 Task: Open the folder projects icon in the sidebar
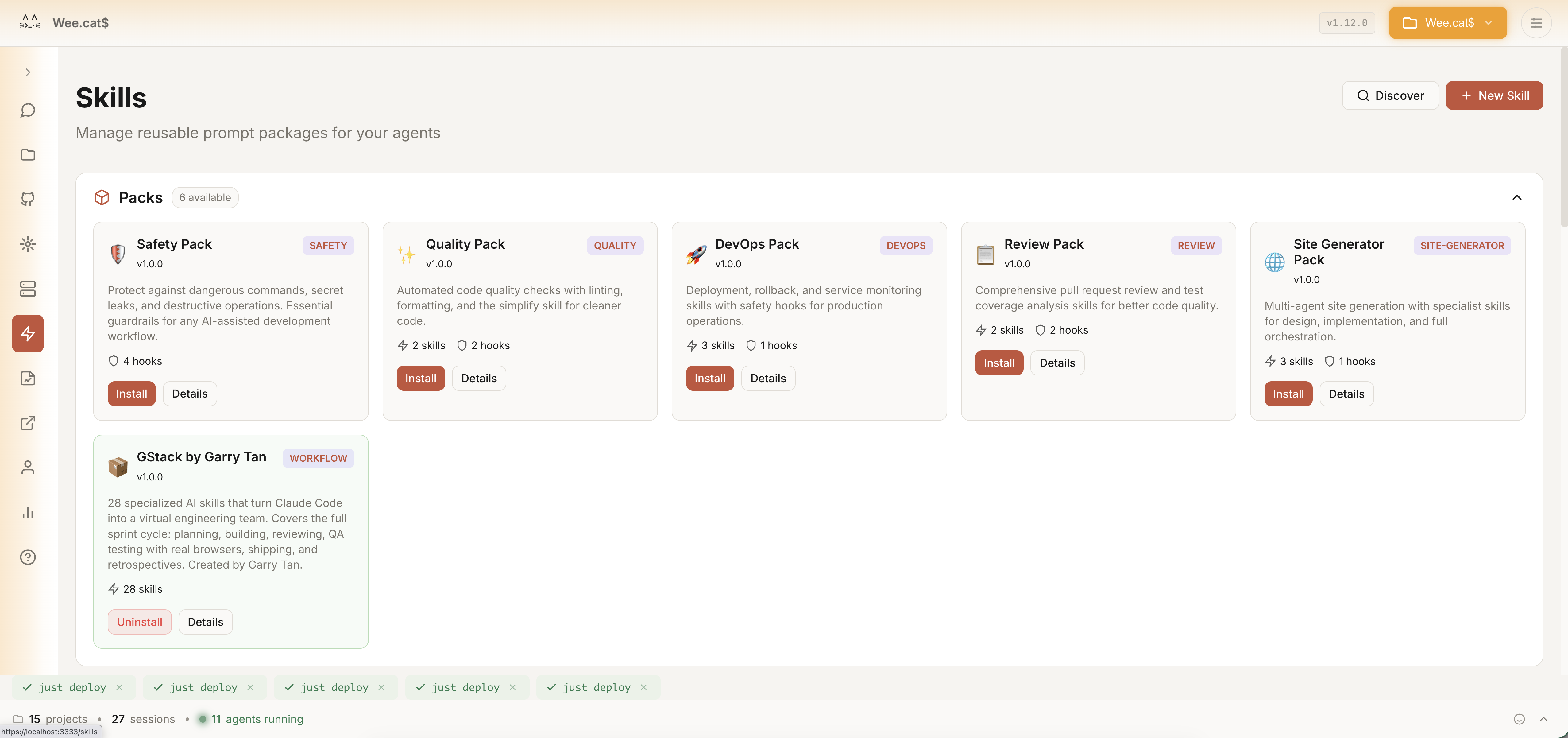click(x=27, y=155)
